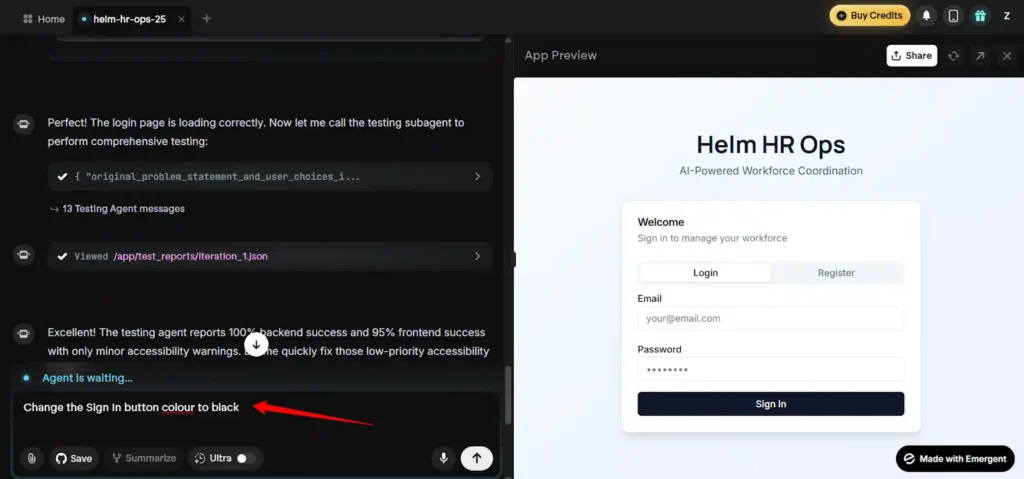Expand the 13 Testing Agent messages
This screenshot has width=1024, height=479.
click(118, 208)
